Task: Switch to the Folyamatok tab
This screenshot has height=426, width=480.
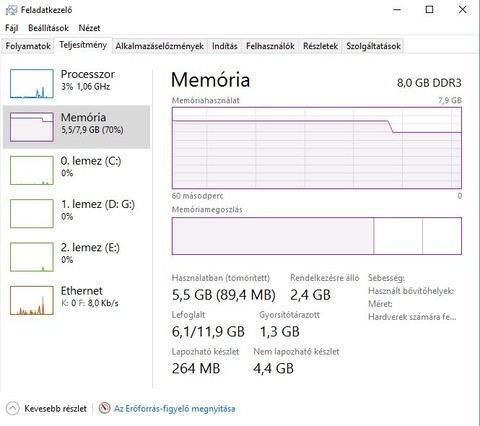Action: (x=28, y=46)
